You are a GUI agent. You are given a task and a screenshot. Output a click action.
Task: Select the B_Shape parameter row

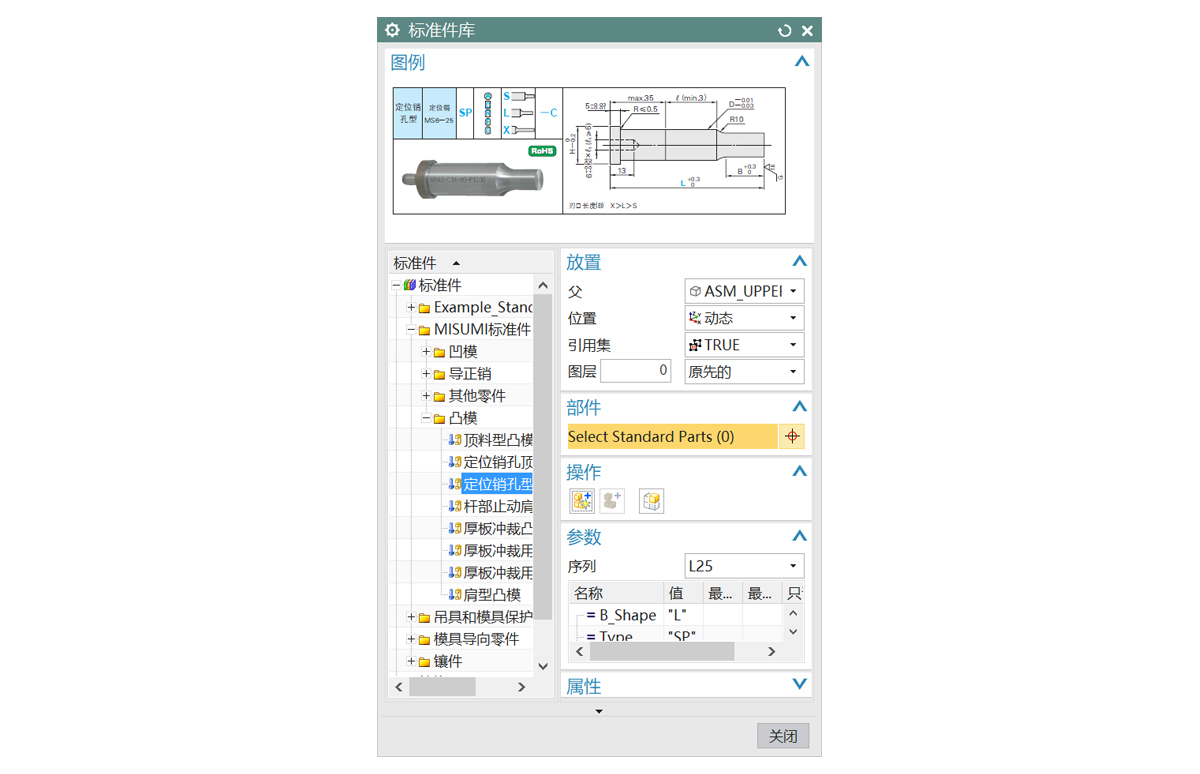click(676, 615)
